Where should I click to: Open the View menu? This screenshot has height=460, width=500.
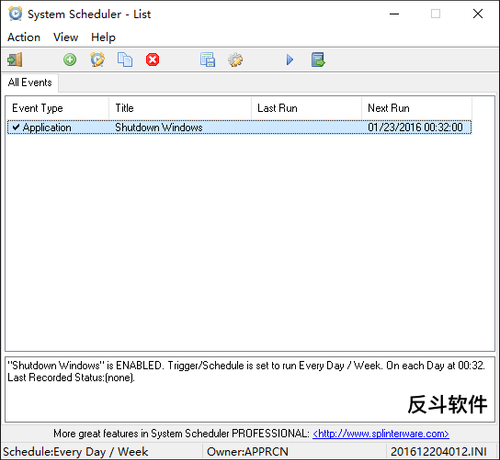66,37
